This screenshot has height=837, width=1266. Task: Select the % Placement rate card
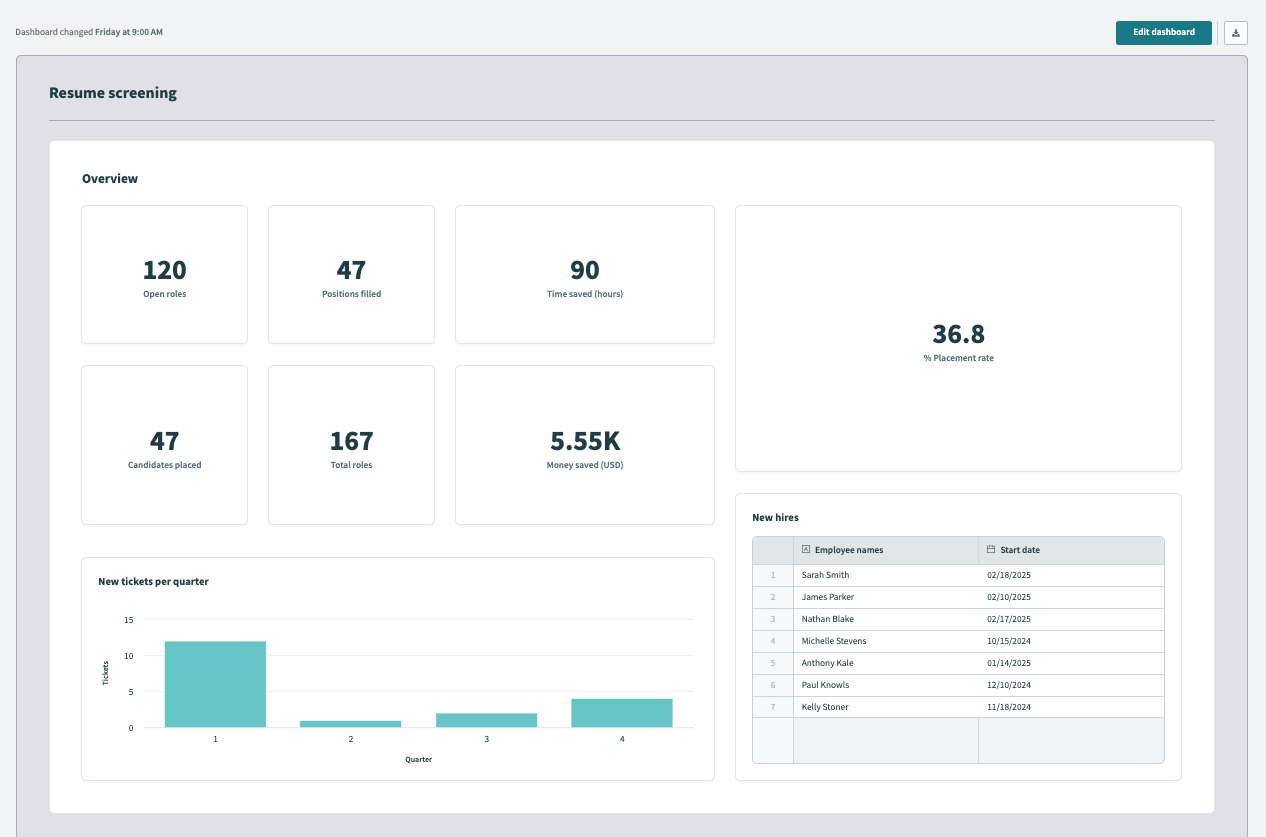(x=958, y=339)
